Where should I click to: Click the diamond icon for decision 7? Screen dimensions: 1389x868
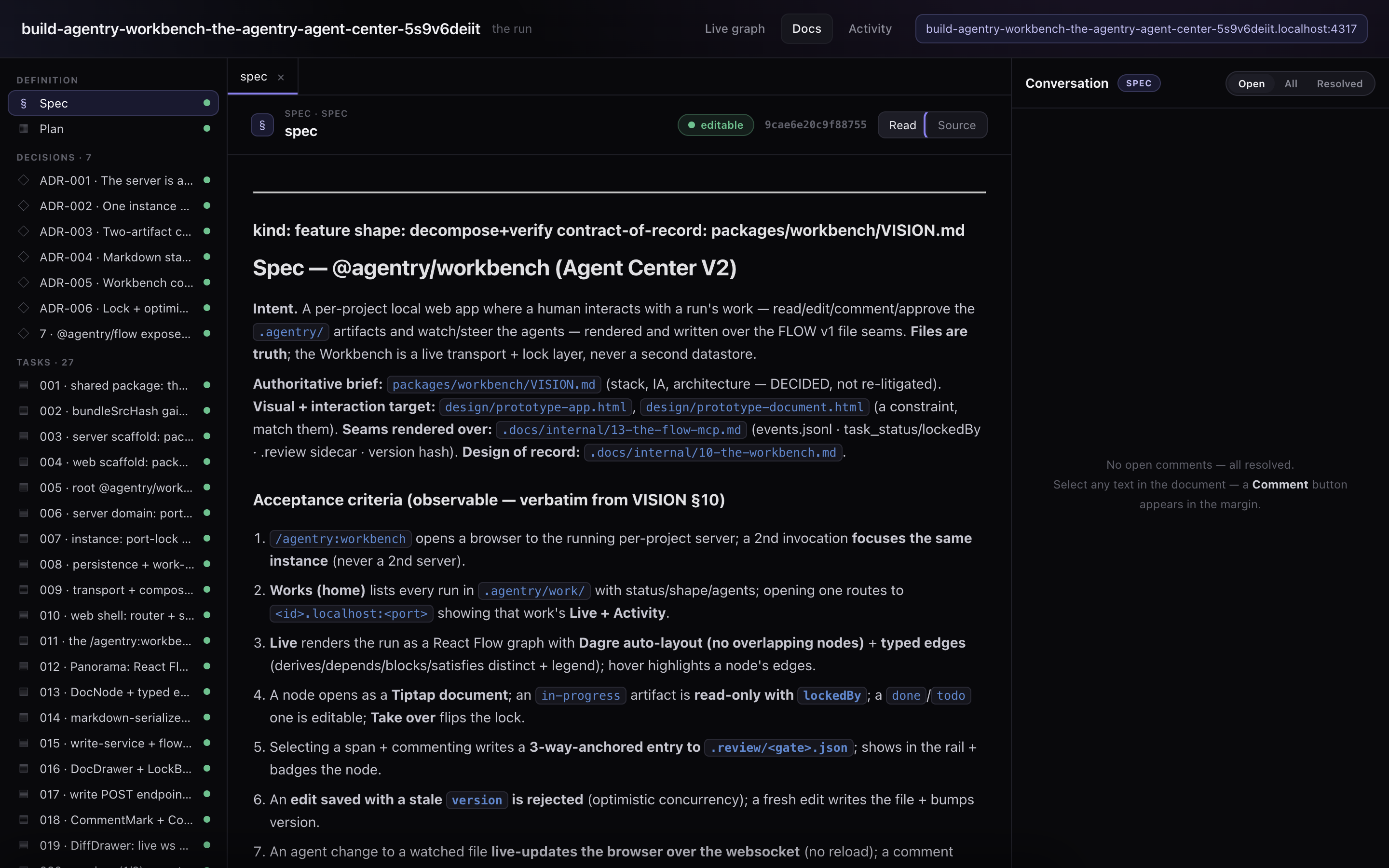(24, 334)
